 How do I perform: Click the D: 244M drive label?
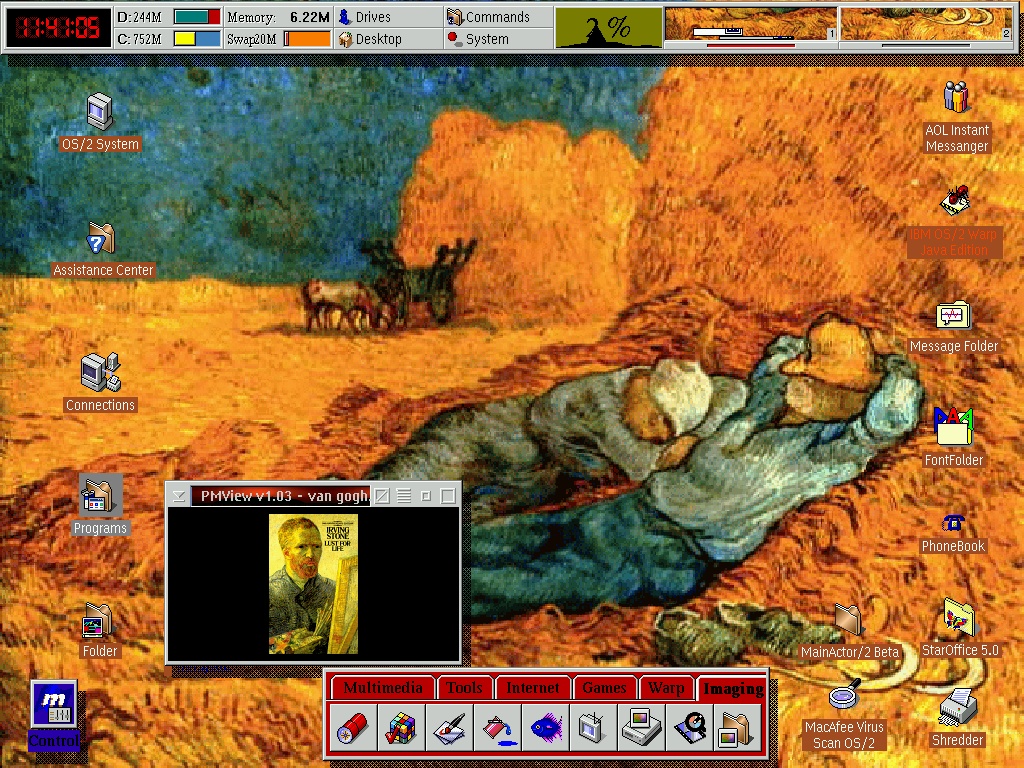[x=139, y=17]
